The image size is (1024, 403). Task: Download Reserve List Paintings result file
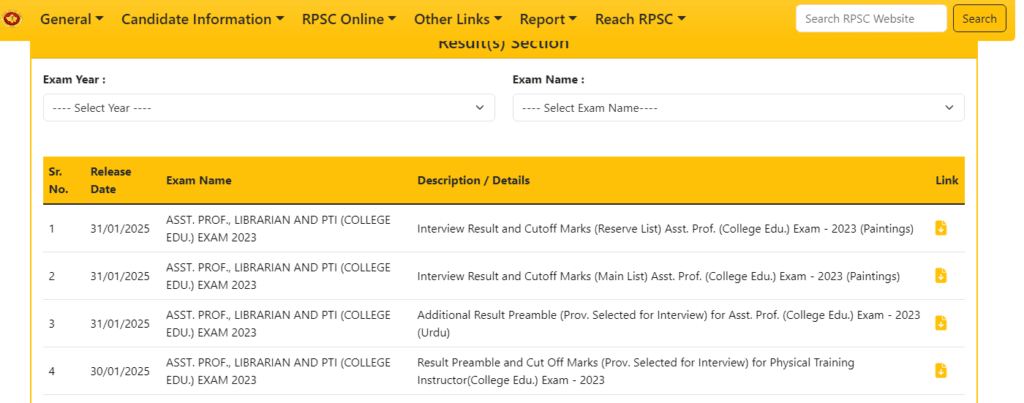click(941, 228)
